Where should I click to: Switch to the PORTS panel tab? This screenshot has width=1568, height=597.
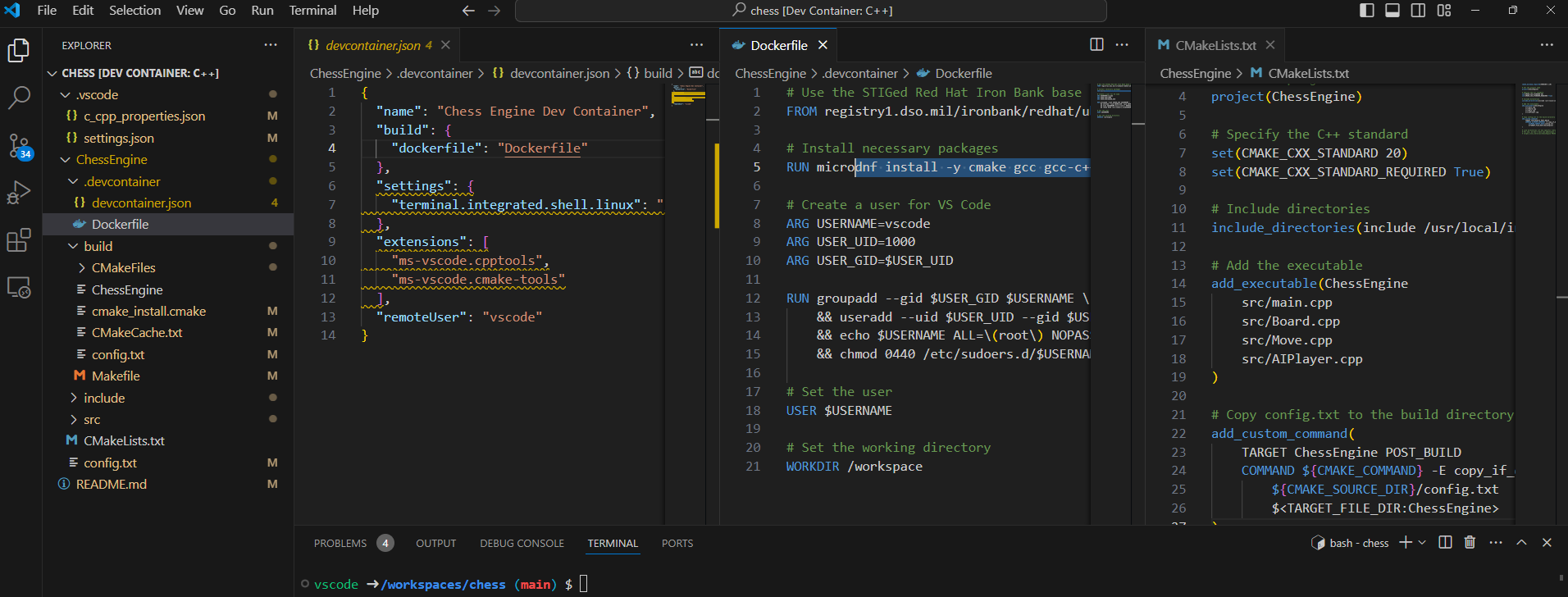point(677,543)
